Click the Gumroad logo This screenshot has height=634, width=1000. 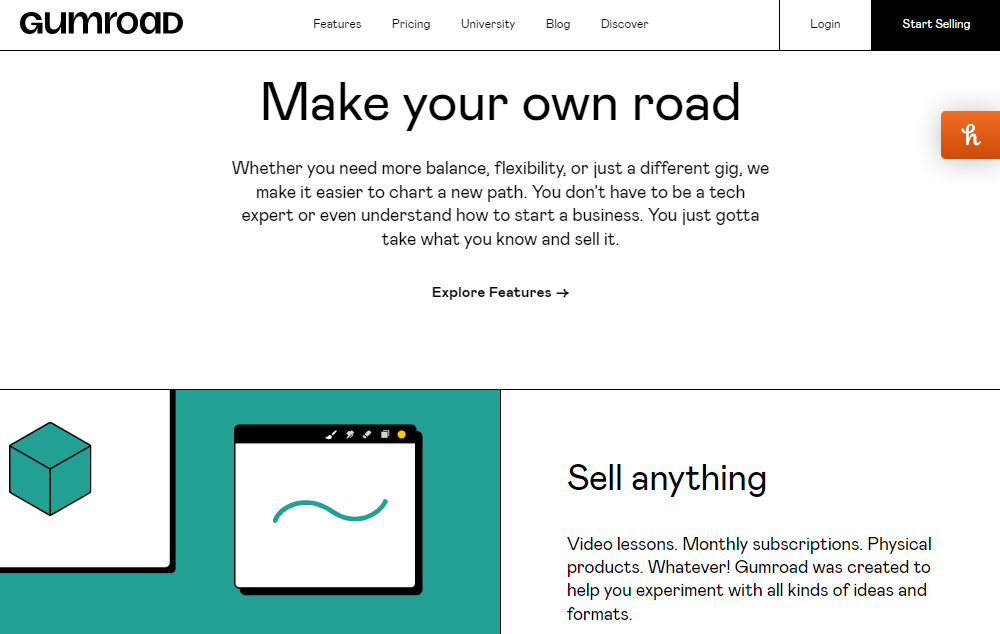[101, 23]
